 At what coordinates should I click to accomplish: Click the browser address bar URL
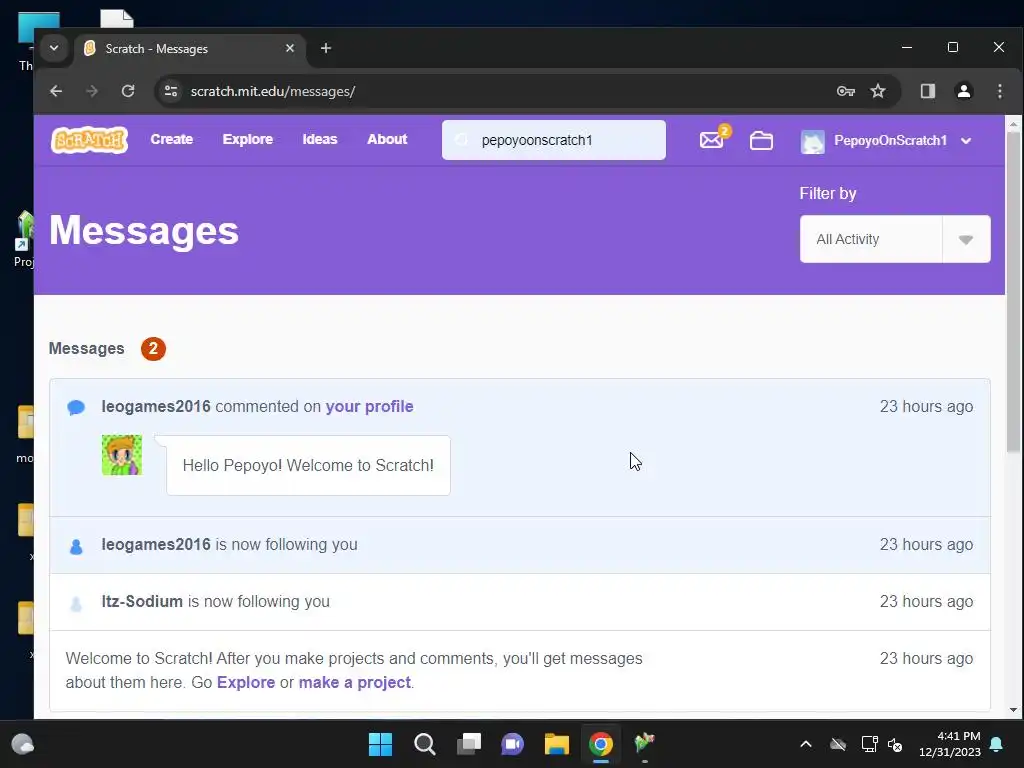273,91
